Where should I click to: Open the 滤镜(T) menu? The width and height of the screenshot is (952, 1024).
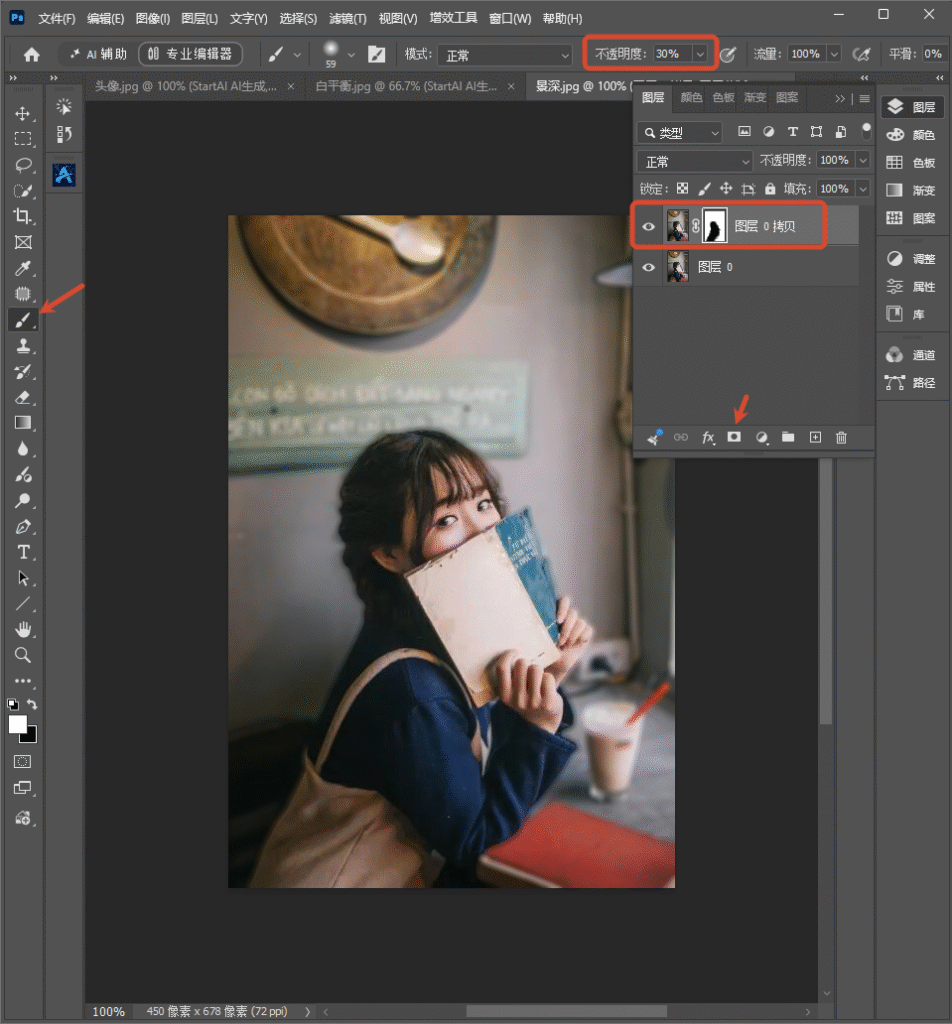347,18
